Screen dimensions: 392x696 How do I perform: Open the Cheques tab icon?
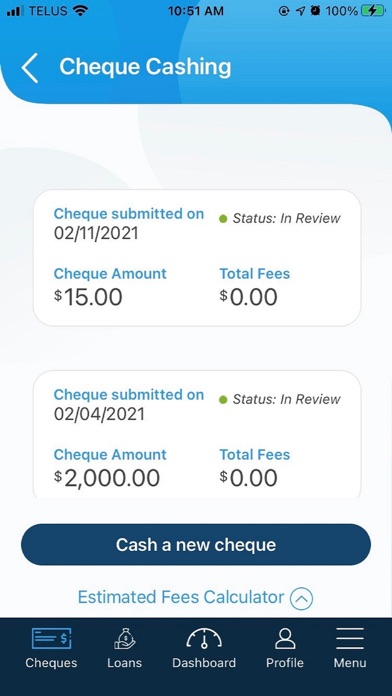[51, 638]
